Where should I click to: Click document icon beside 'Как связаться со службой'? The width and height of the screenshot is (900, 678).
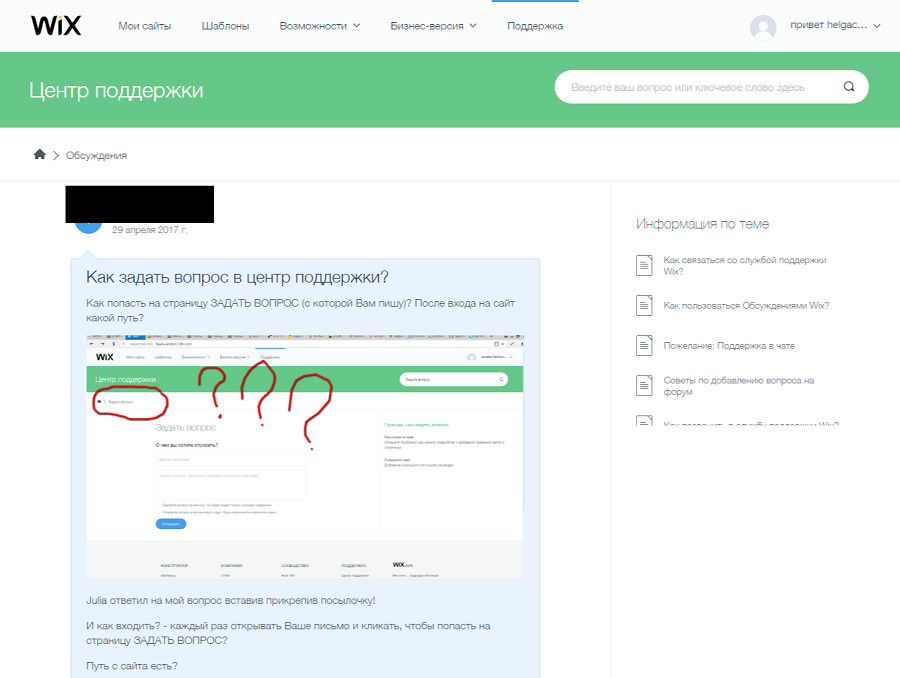point(644,265)
